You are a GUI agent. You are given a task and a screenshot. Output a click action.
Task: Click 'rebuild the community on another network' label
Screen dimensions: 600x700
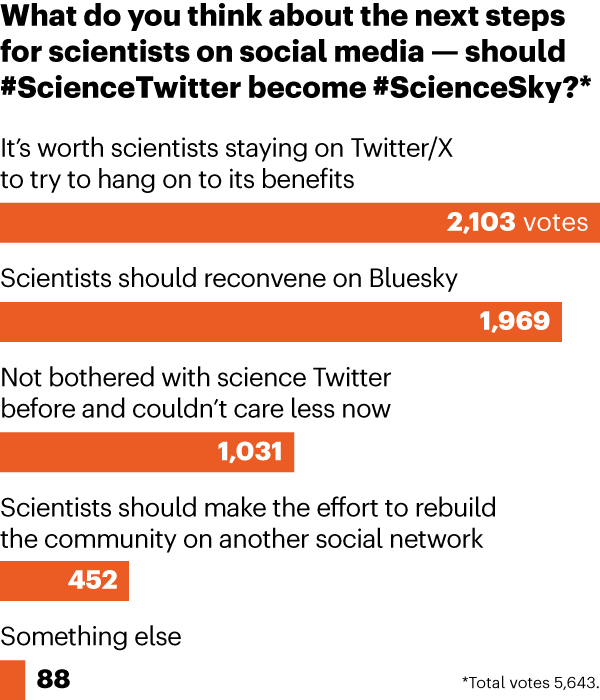[248, 523]
